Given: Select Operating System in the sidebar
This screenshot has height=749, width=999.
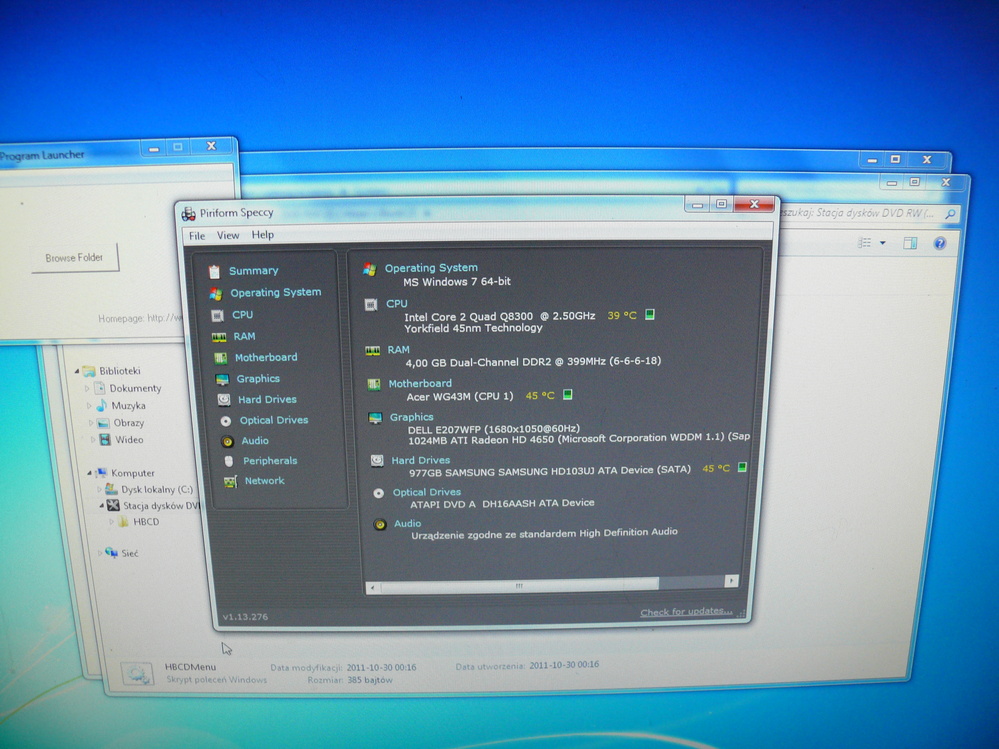Looking at the screenshot, I should coord(276,292).
